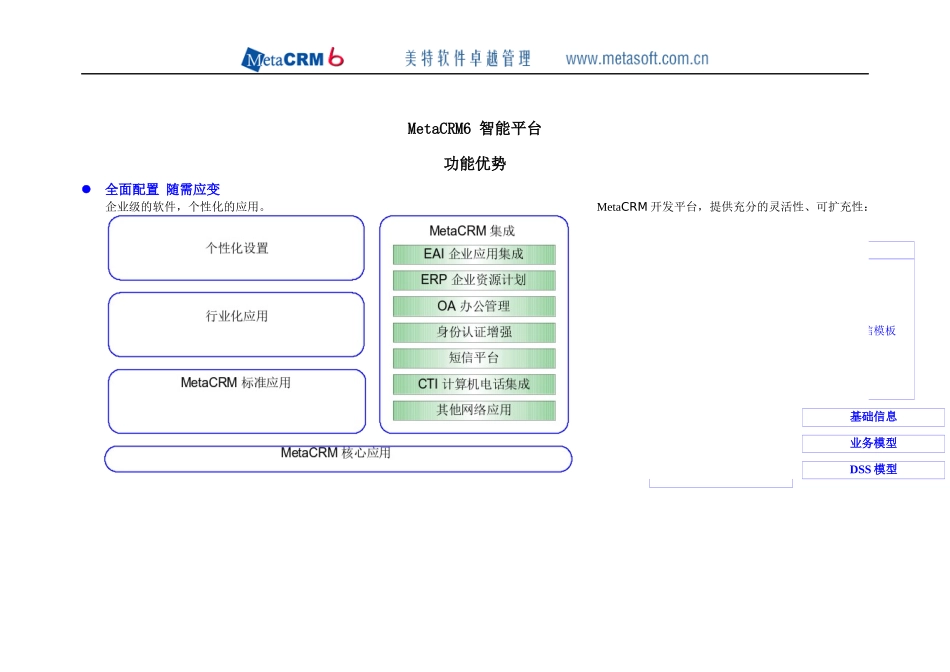This screenshot has width=950, height=672.
Task: Click the 基础信息 box
Action: pos(873,417)
